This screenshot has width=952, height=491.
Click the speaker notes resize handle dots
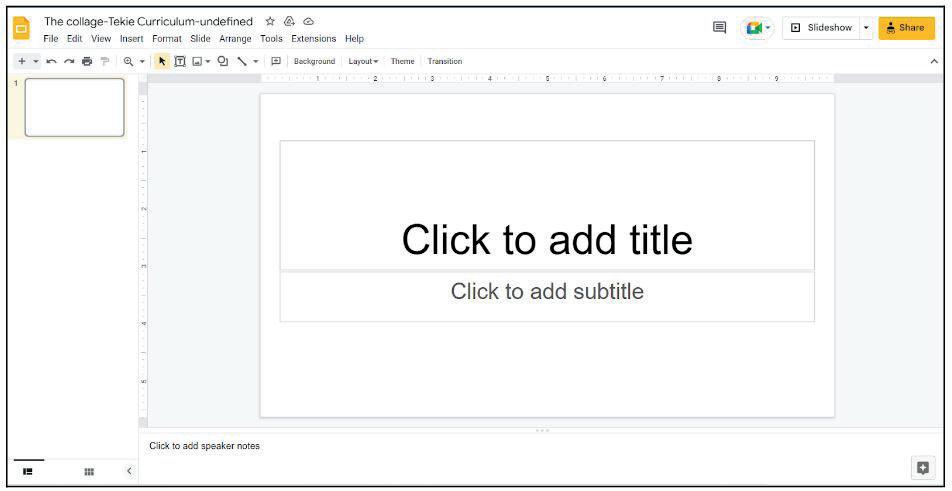point(542,430)
